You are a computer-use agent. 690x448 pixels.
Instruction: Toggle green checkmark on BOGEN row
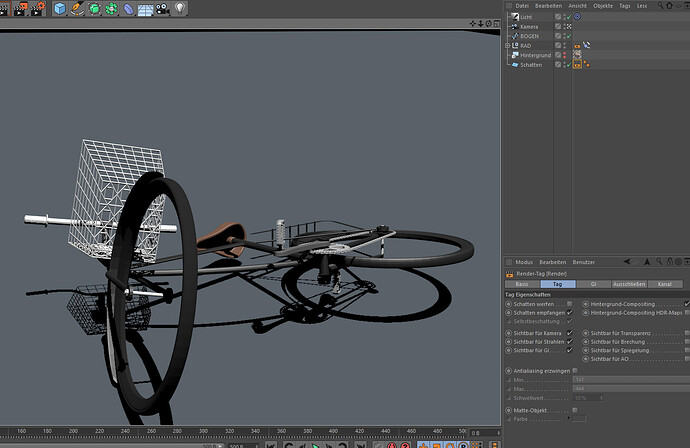click(569, 36)
